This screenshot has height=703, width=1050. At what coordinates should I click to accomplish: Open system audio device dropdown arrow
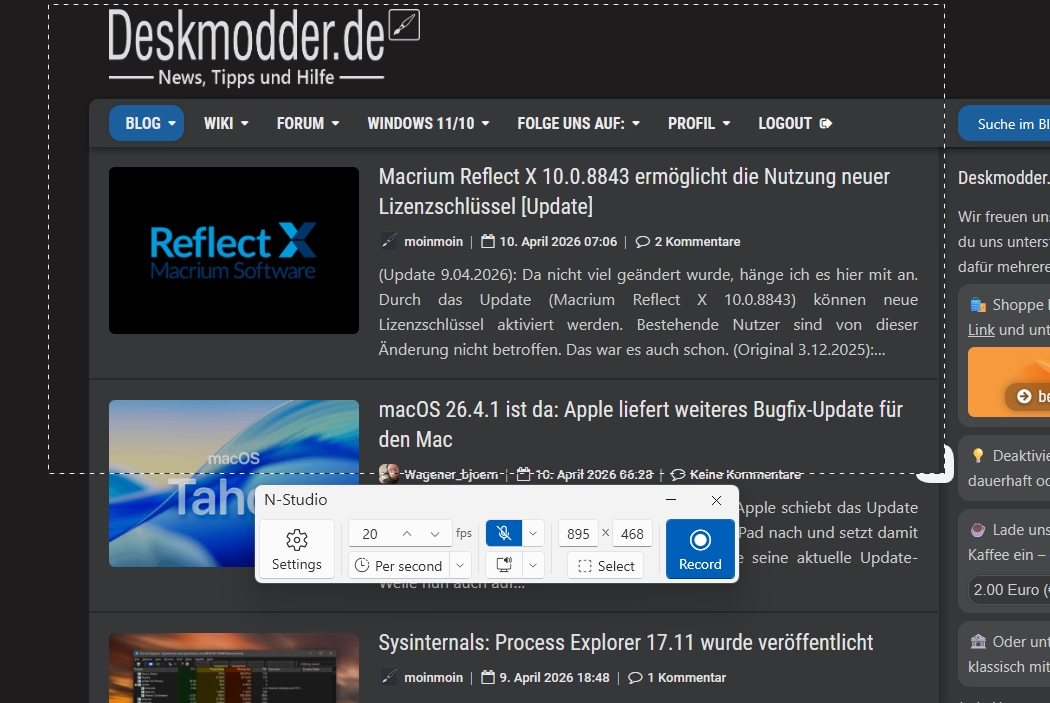(534, 565)
